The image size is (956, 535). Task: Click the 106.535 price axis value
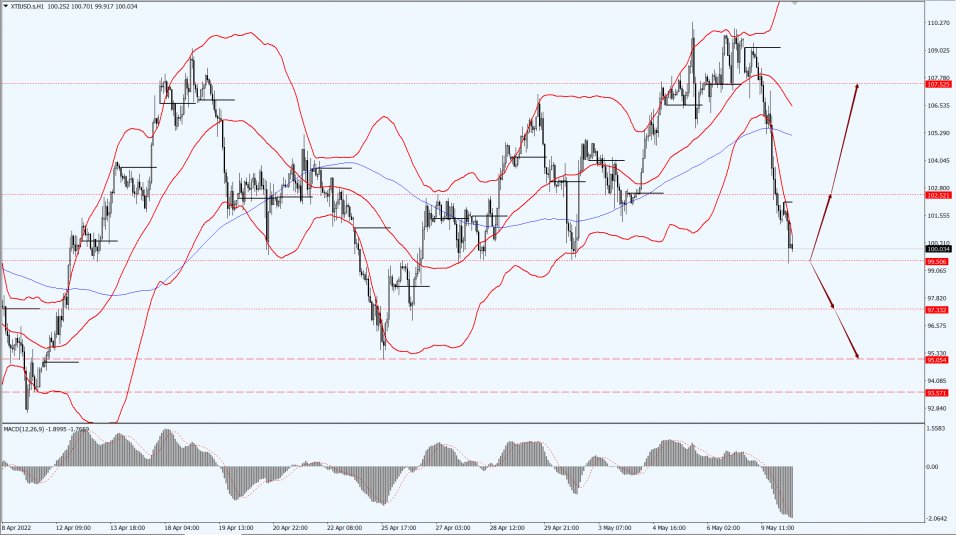click(x=938, y=106)
